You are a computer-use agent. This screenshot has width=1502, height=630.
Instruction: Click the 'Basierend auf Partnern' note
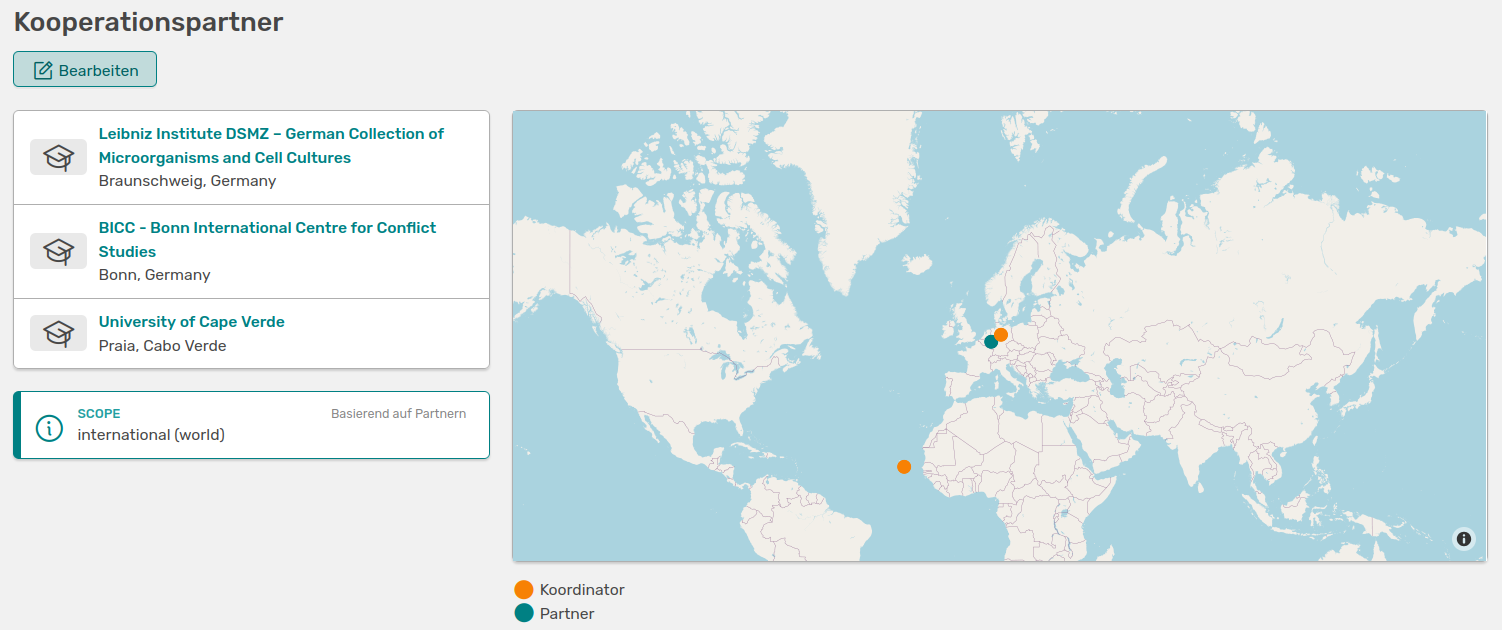(398, 414)
